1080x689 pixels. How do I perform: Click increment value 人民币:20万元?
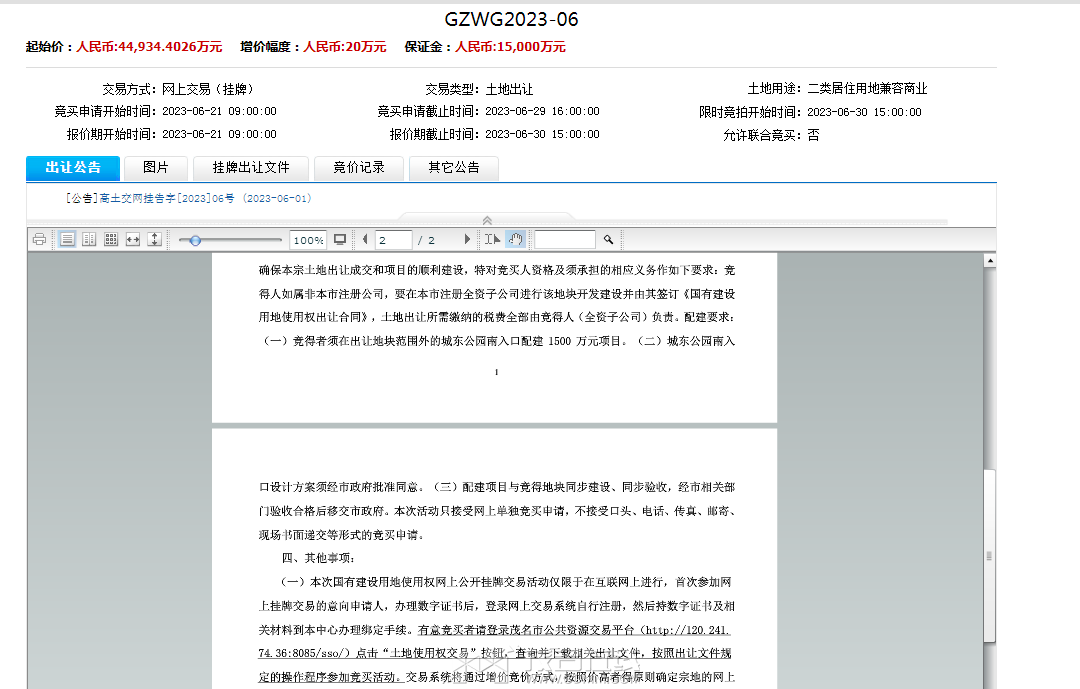(x=345, y=47)
